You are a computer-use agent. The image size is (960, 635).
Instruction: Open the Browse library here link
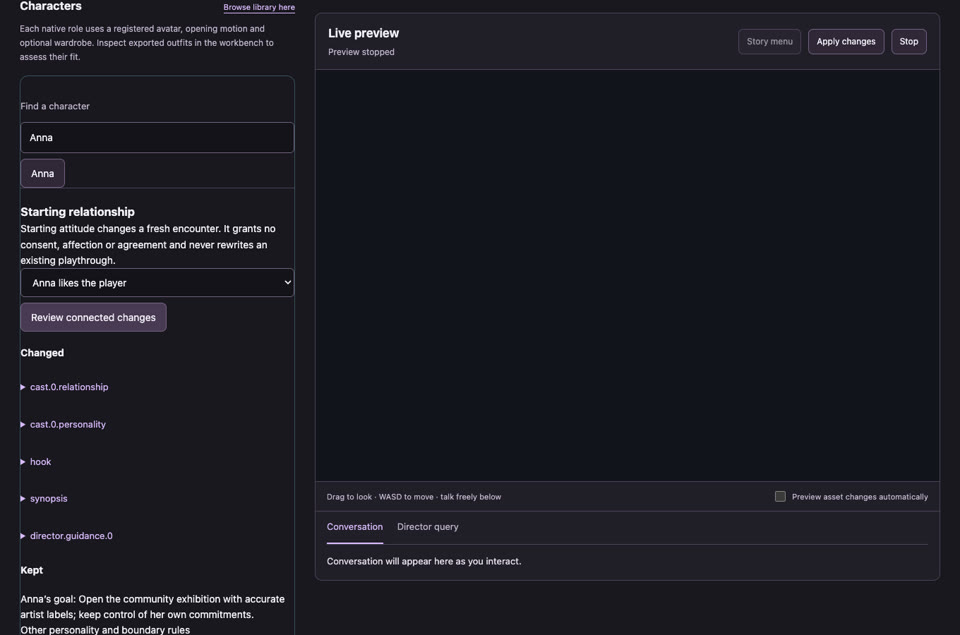point(259,7)
